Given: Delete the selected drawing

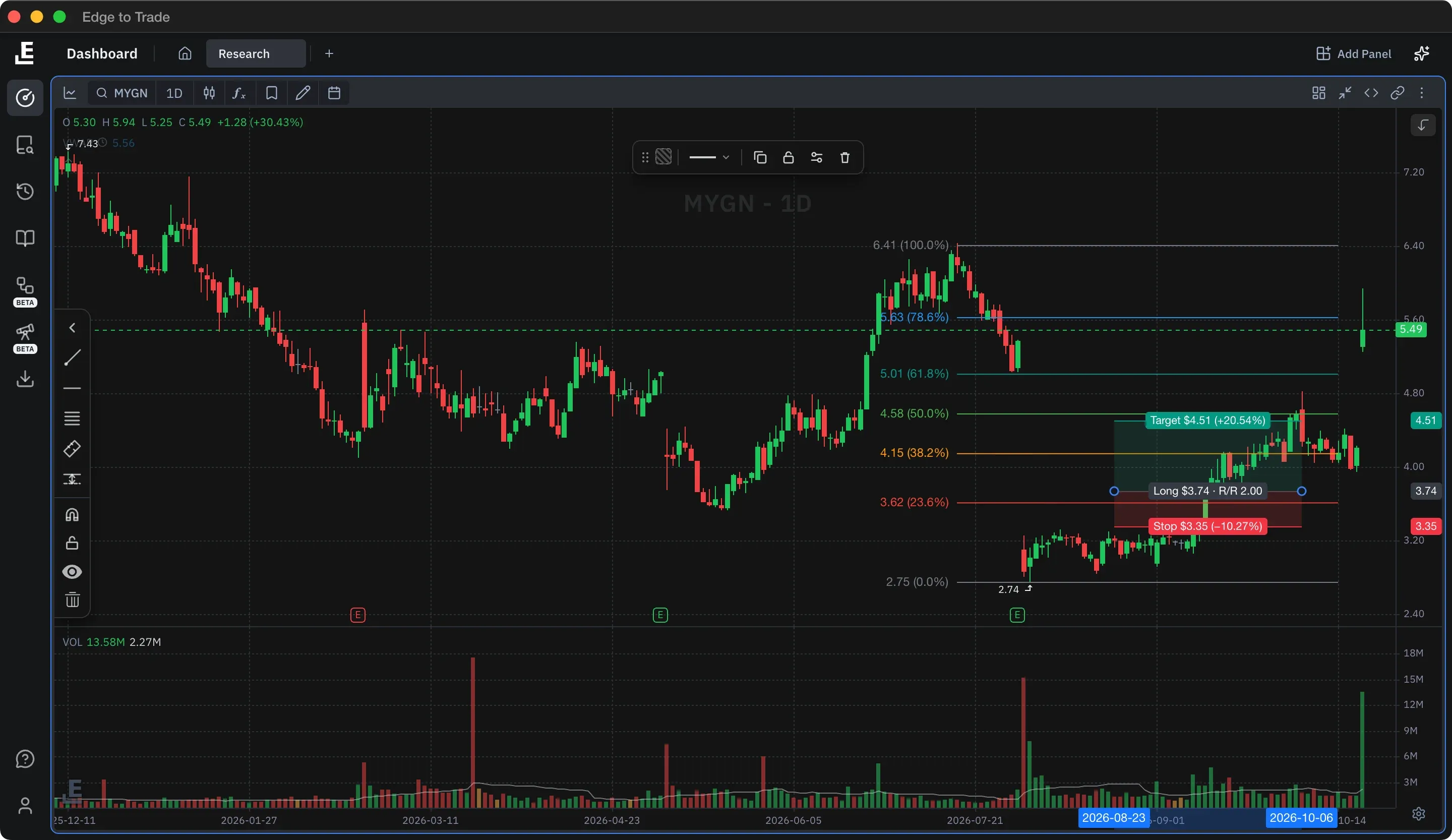Looking at the screenshot, I should point(844,157).
